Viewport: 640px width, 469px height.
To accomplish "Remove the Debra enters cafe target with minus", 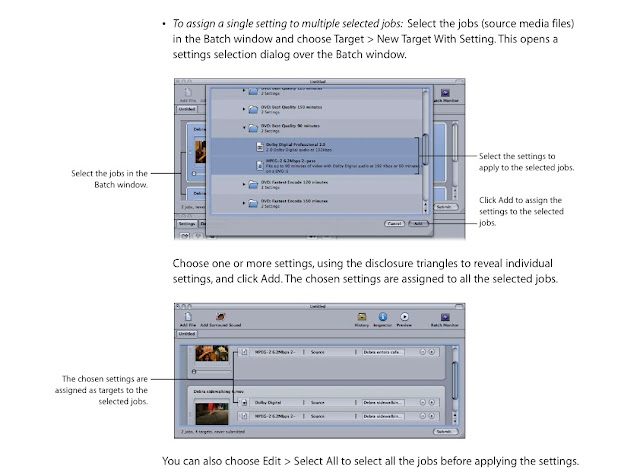I will click(x=423, y=351).
